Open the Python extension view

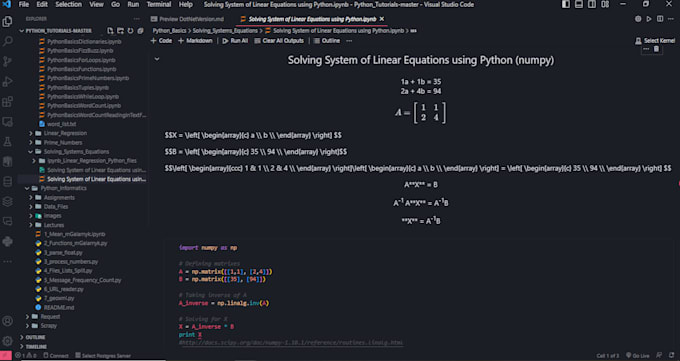(7, 242)
